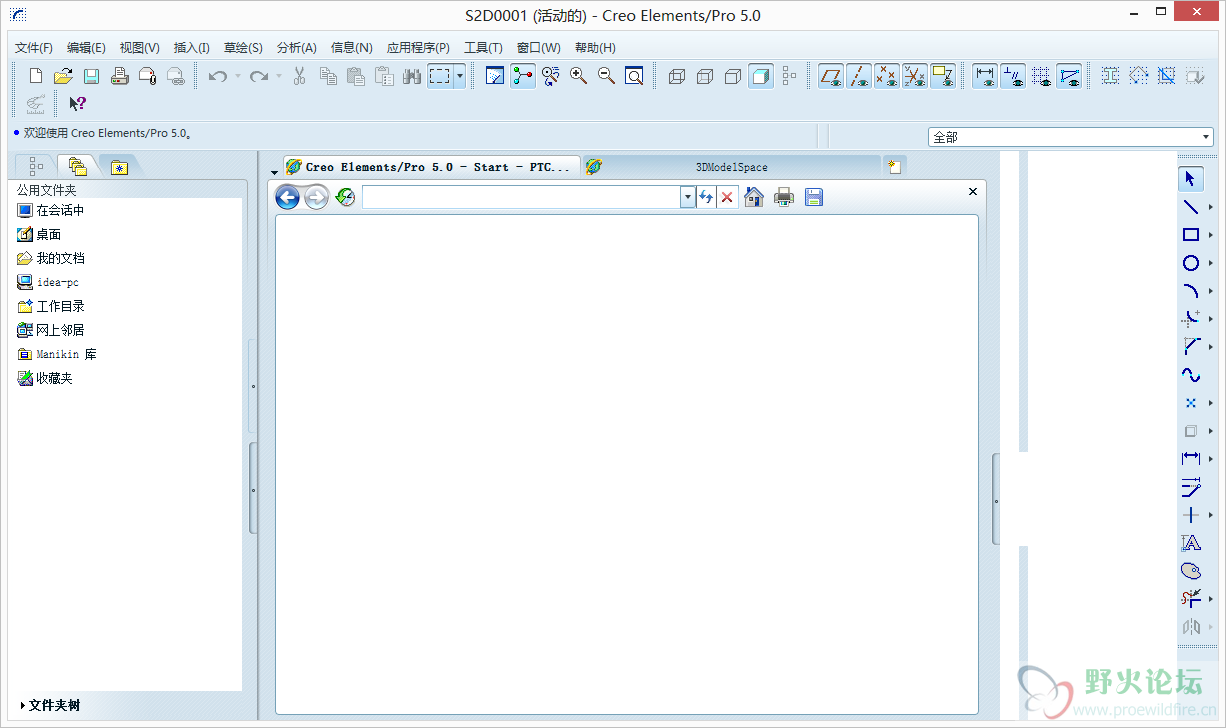
Task: Close the embedded browser panel
Action: (x=973, y=191)
